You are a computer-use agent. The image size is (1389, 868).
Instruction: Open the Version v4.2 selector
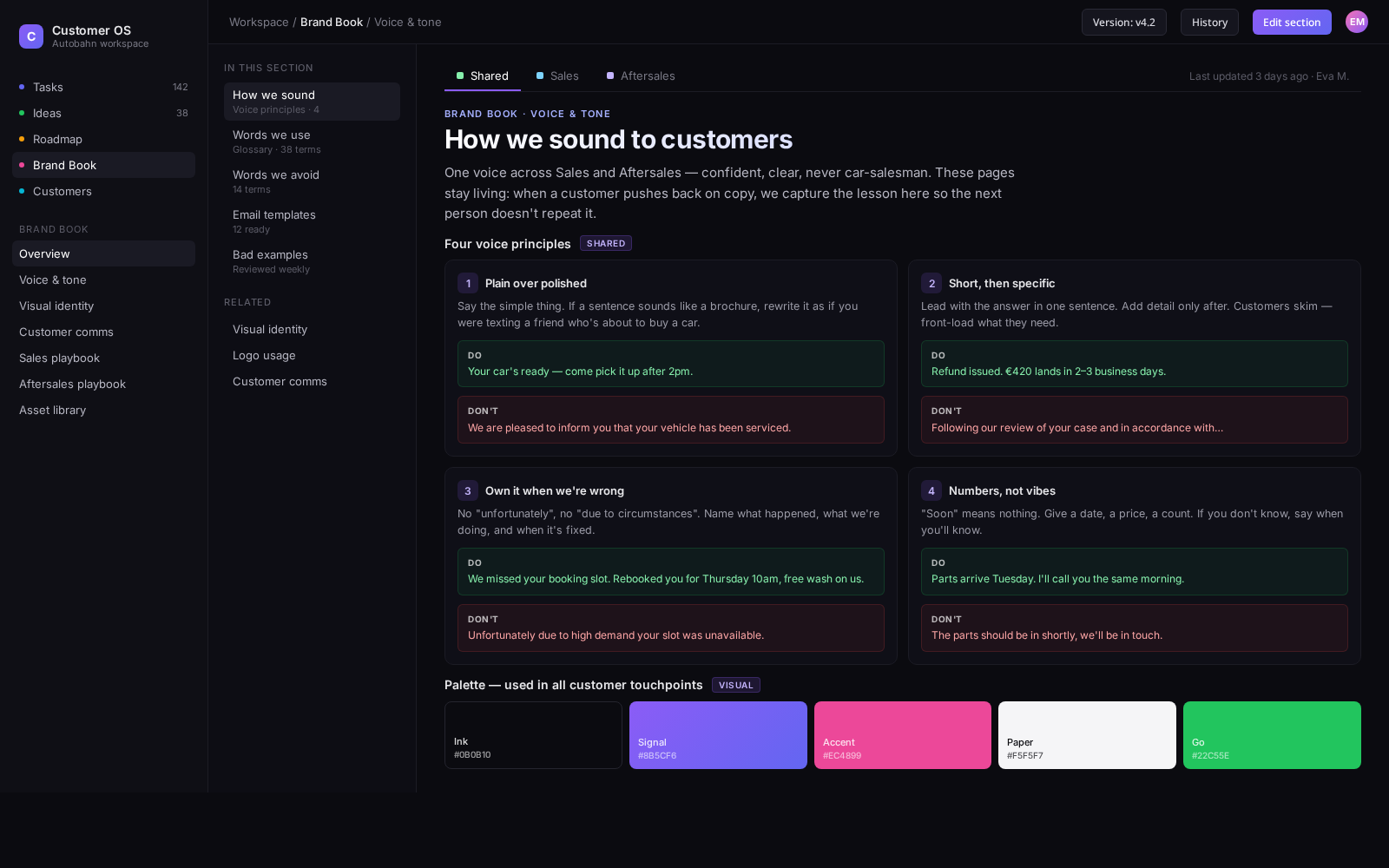1123,22
